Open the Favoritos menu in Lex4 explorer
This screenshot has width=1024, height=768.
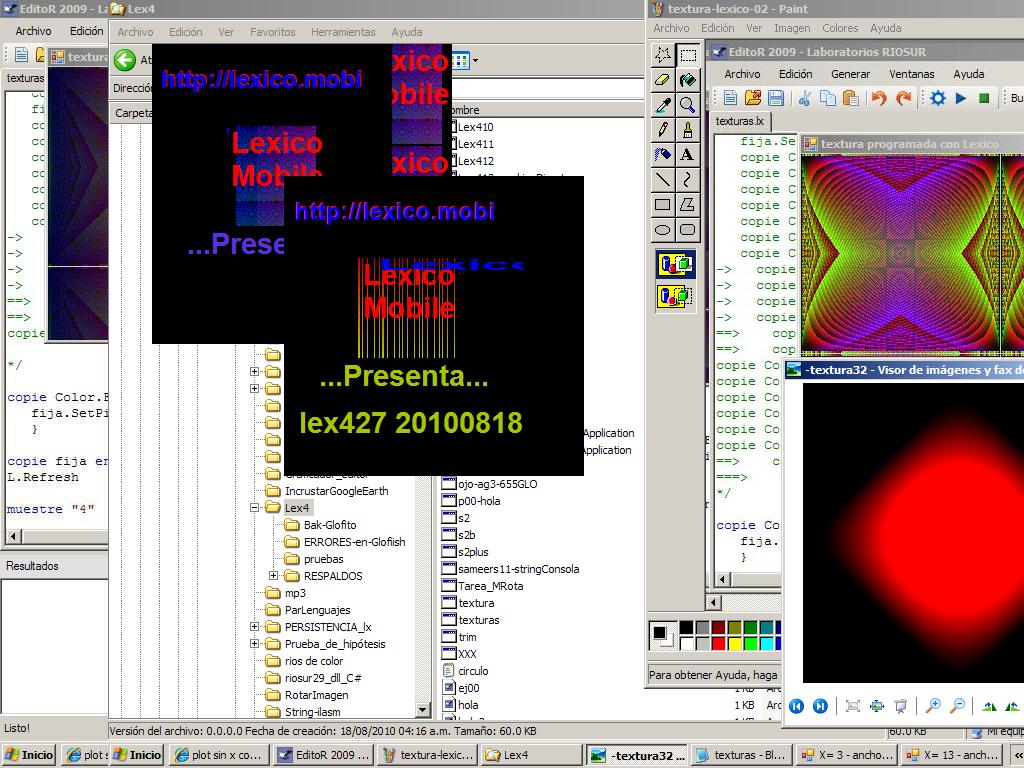[272, 32]
